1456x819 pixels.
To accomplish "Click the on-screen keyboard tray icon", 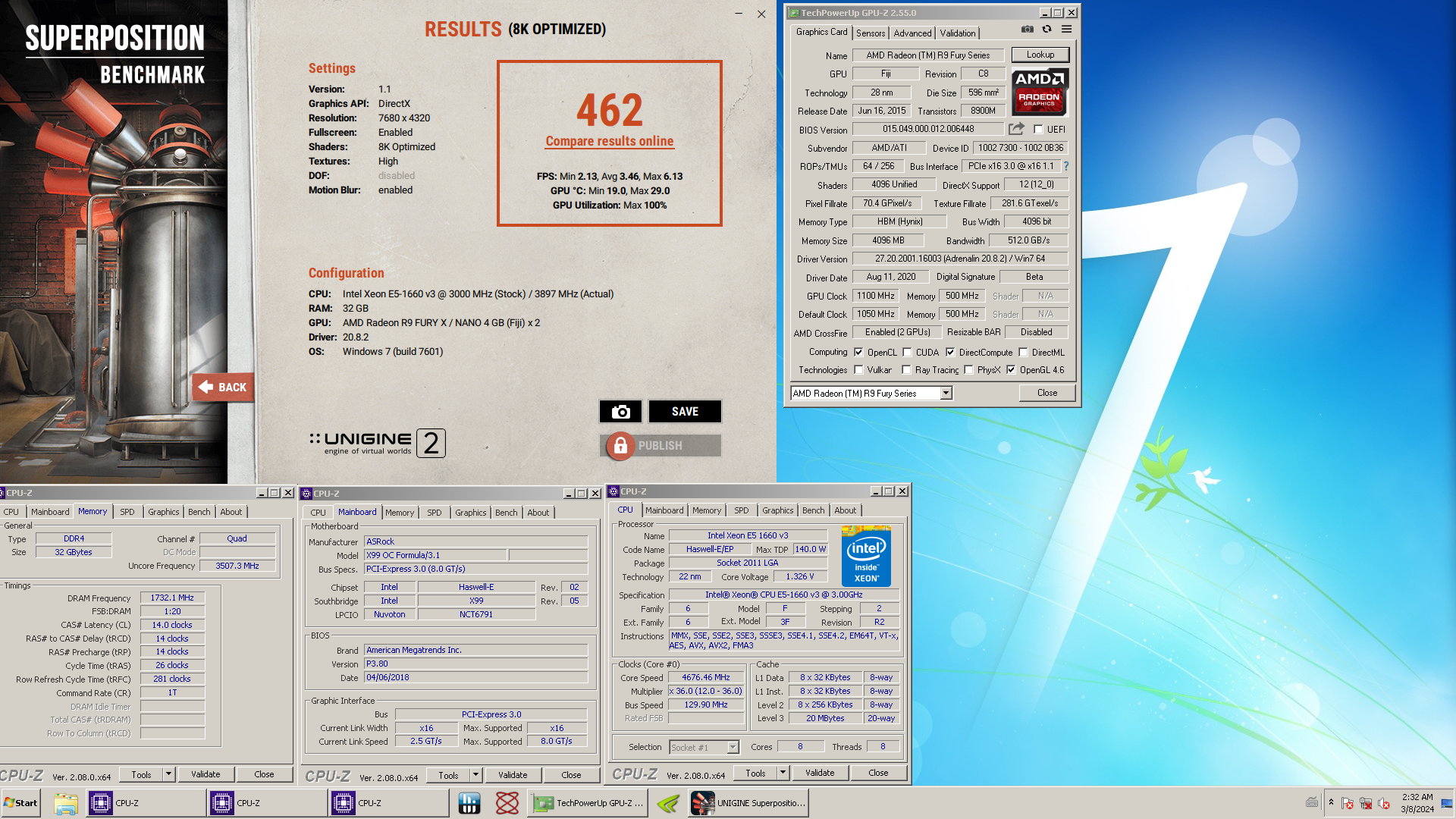I will (x=1312, y=802).
